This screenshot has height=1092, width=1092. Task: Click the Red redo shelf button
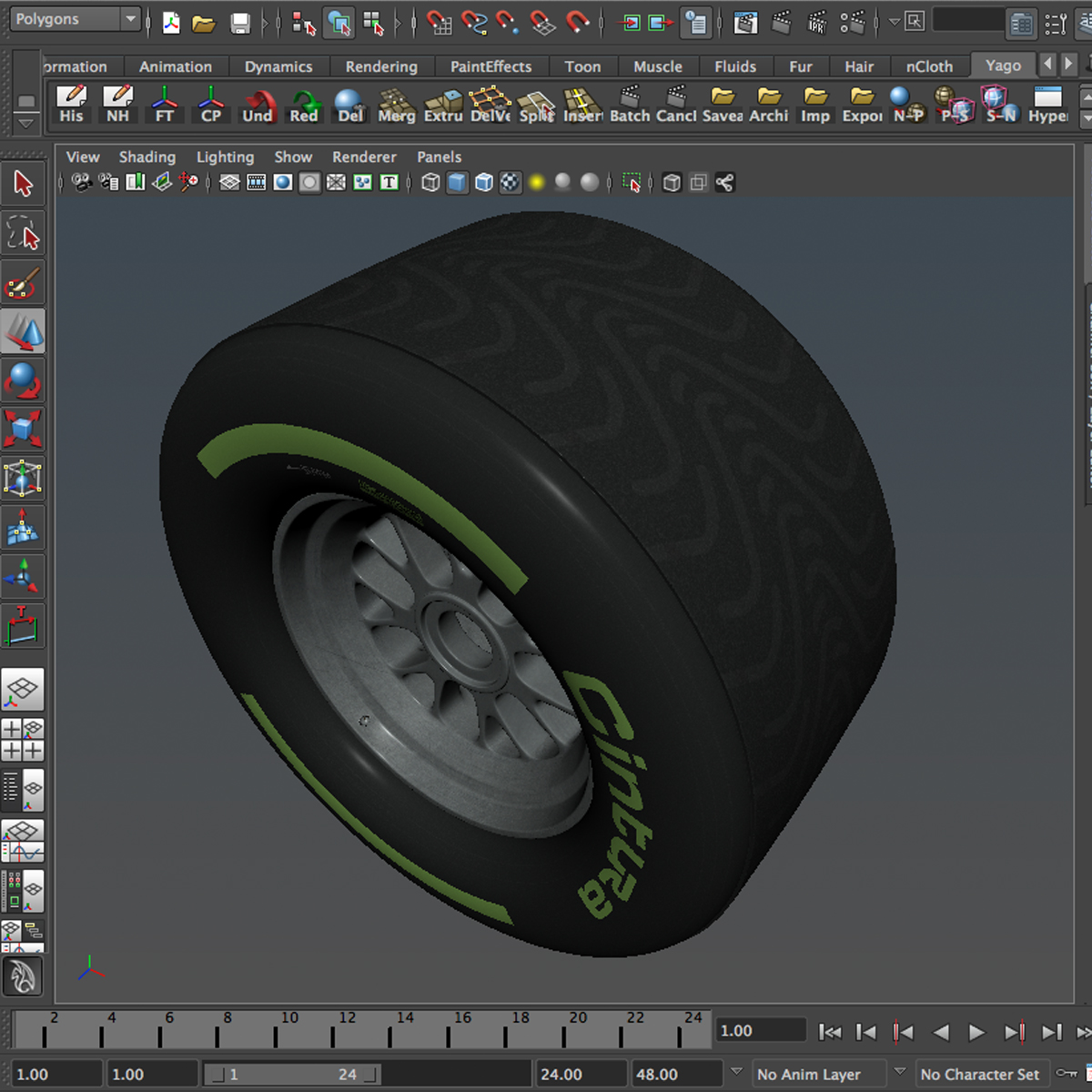(x=304, y=105)
